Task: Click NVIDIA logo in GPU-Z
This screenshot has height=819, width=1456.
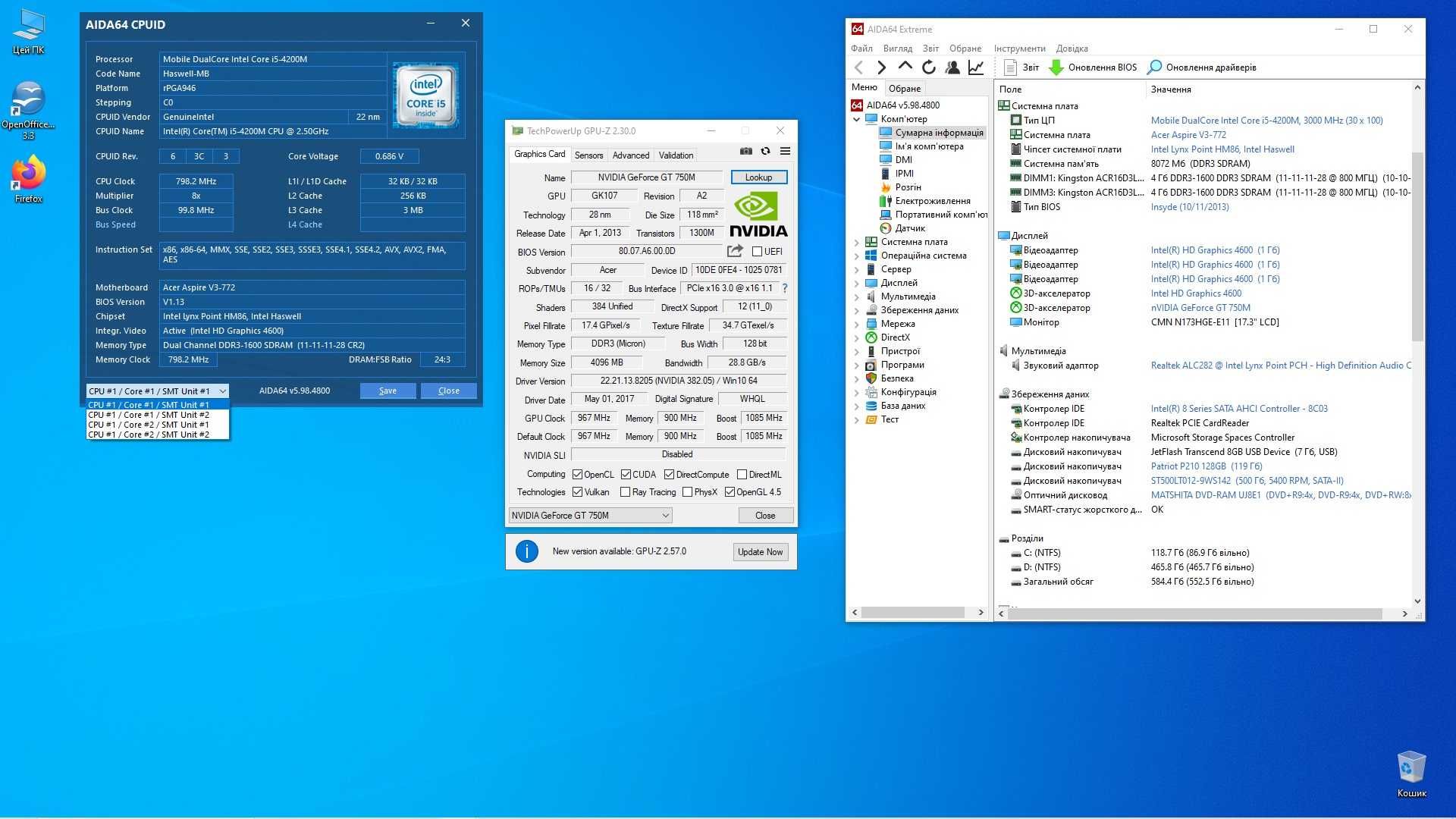Action: (758, 215)
